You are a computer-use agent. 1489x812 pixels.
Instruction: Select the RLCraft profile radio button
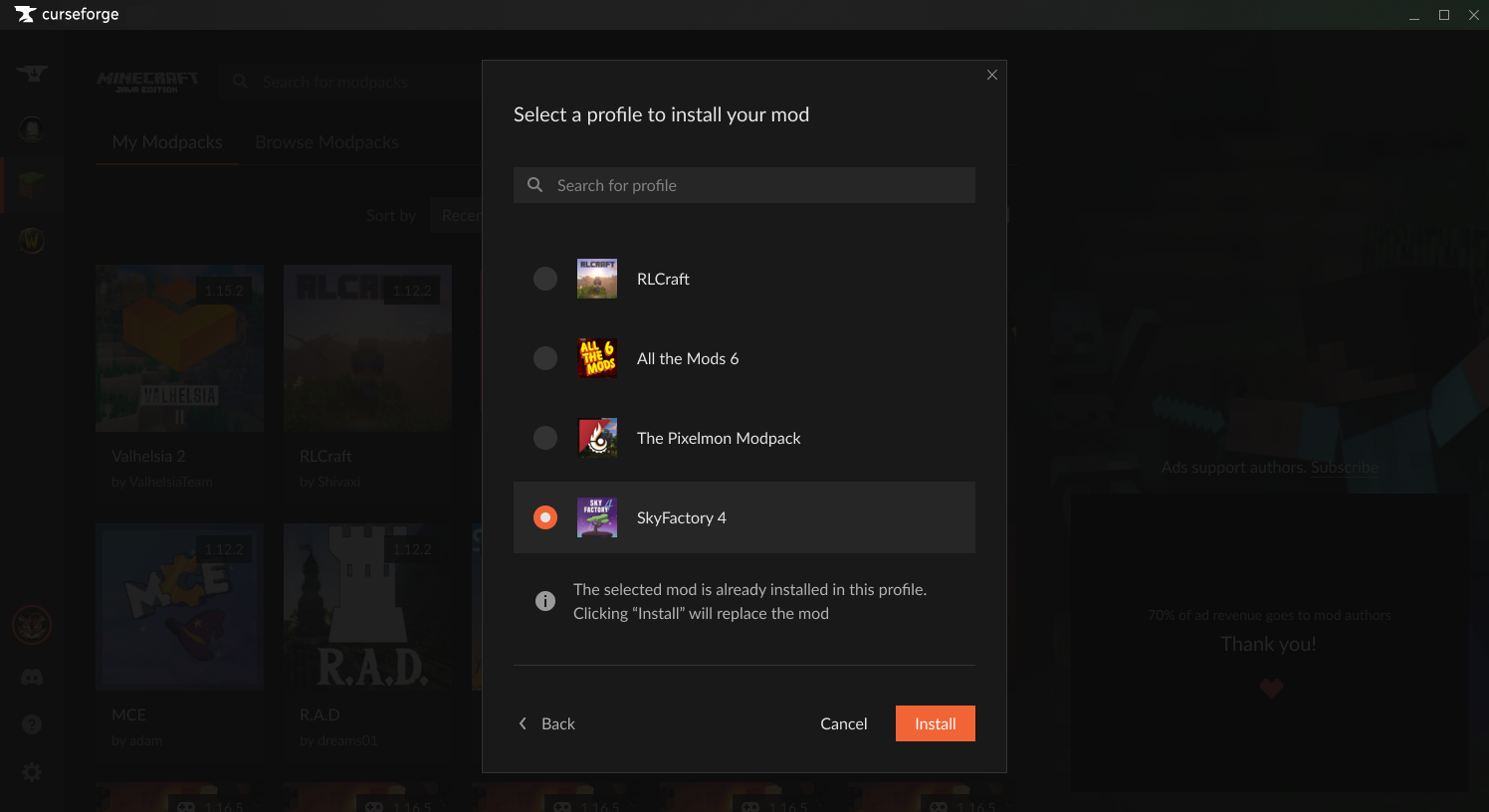pyautogui.click(x=545, y=279)
